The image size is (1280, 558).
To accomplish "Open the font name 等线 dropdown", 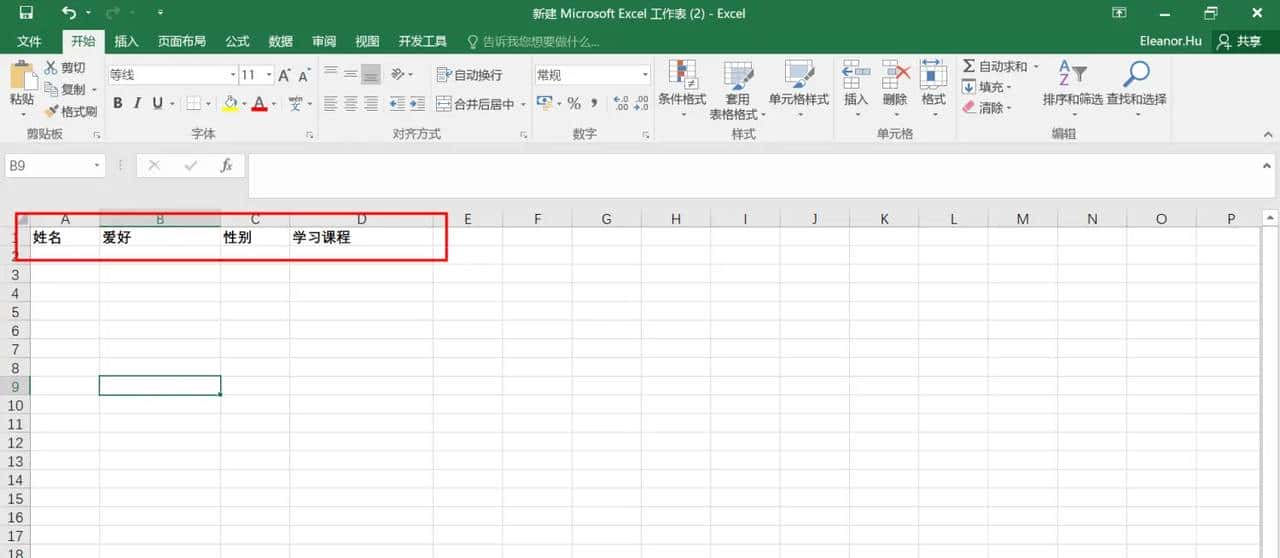I will [x=232, y=75].
